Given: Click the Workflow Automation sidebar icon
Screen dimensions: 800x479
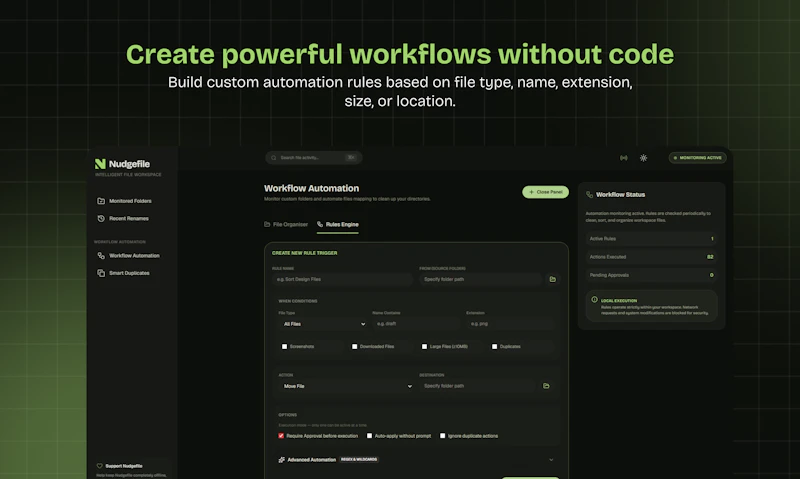Looking at the screenshot, I should (x=101, y=256).
